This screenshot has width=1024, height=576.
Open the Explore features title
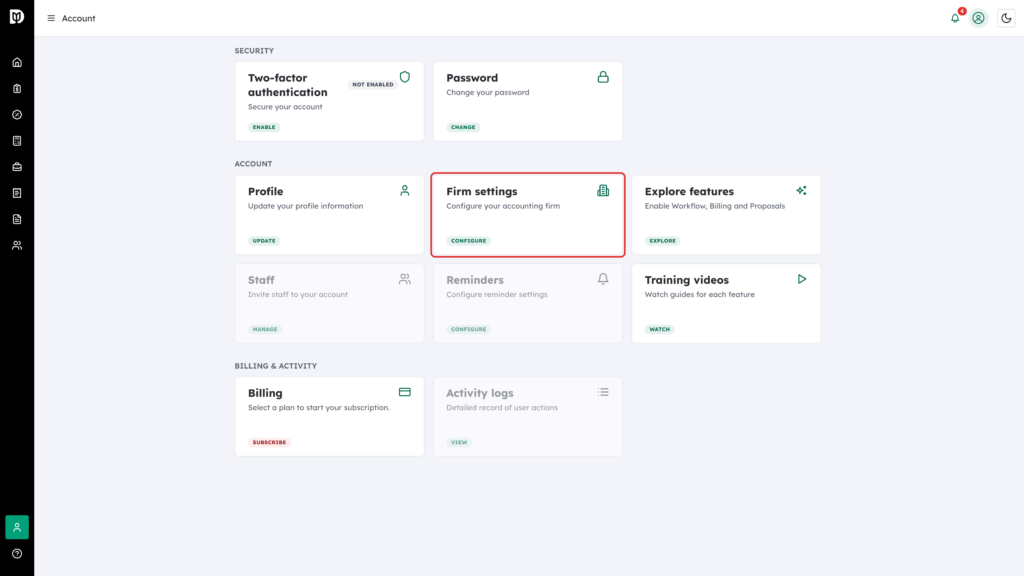tap(689, 191)
